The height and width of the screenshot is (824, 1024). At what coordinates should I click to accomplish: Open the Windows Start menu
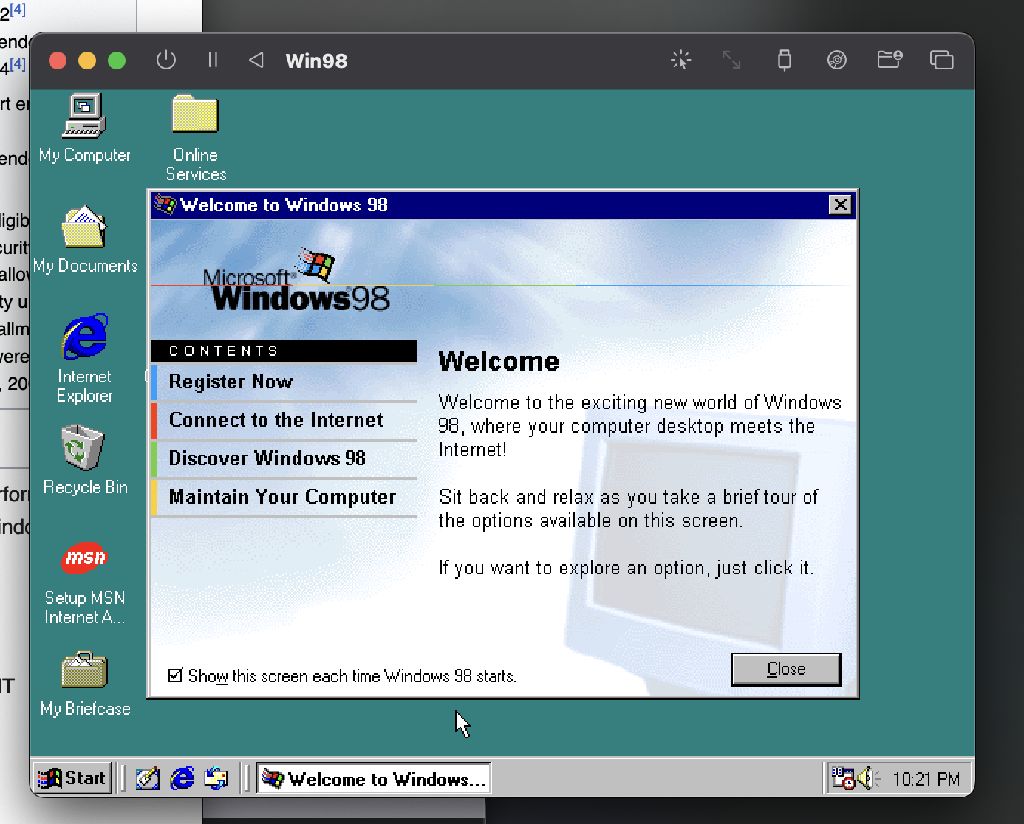[x=71, y=778]
